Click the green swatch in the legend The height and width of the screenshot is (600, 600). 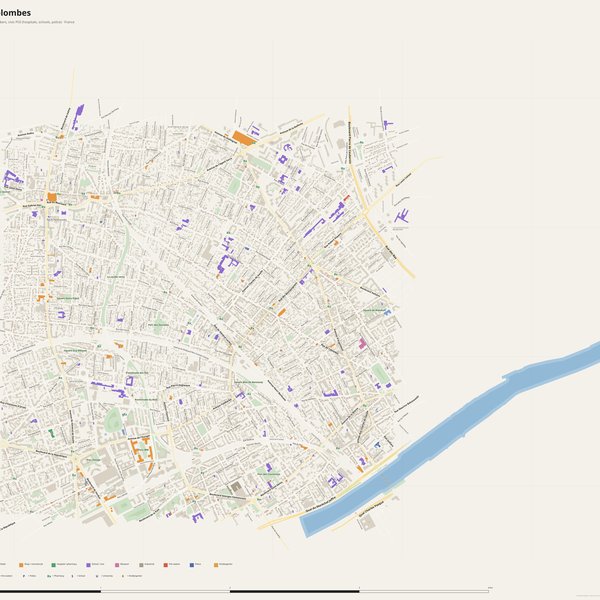54,565
